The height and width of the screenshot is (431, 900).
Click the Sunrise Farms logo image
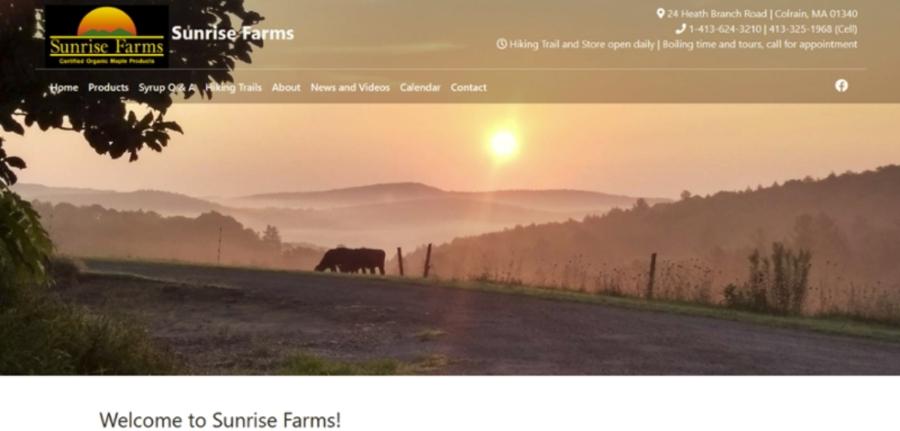107,37
